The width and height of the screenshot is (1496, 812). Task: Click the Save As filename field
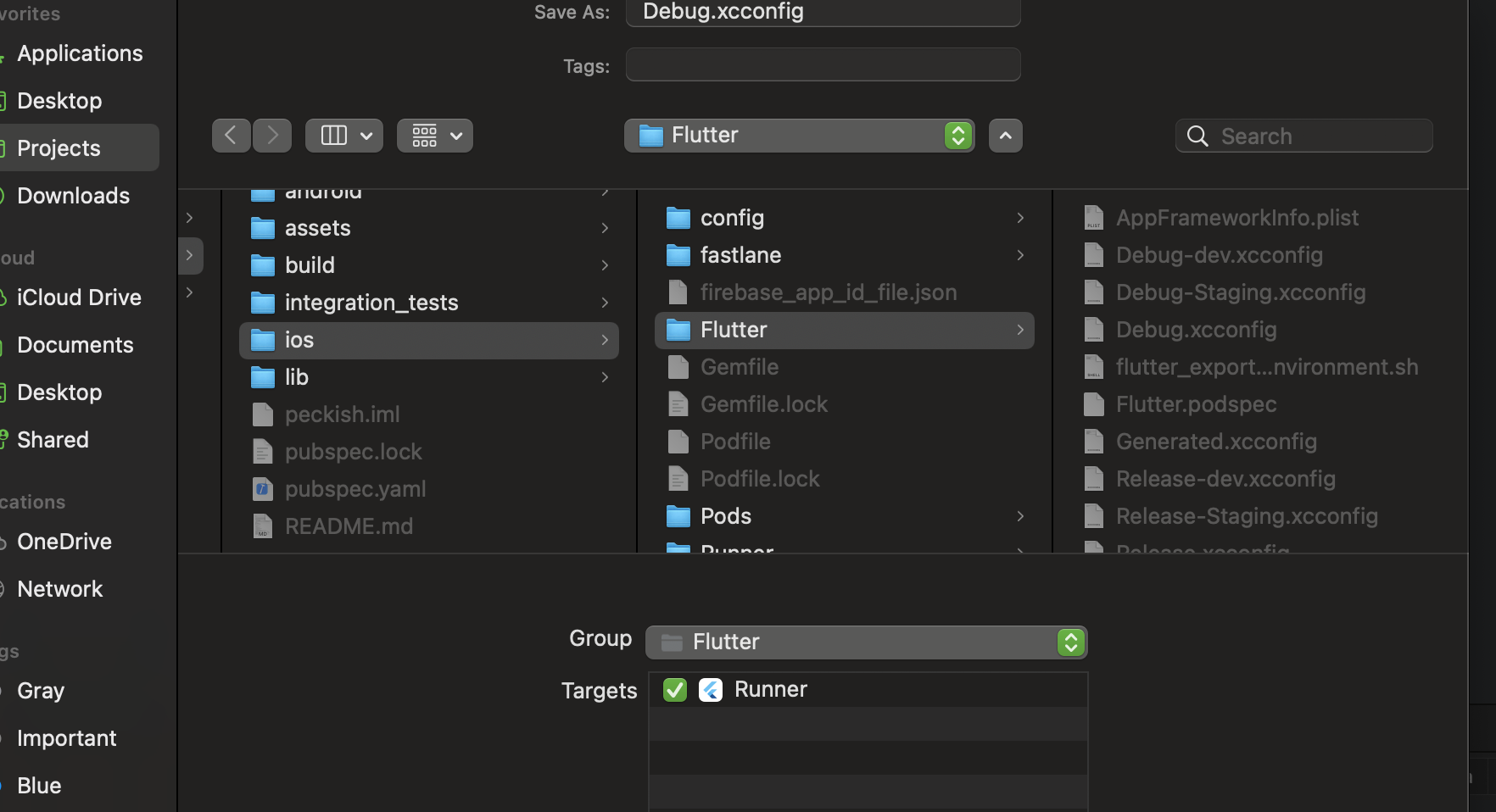[x=823, y=12]
